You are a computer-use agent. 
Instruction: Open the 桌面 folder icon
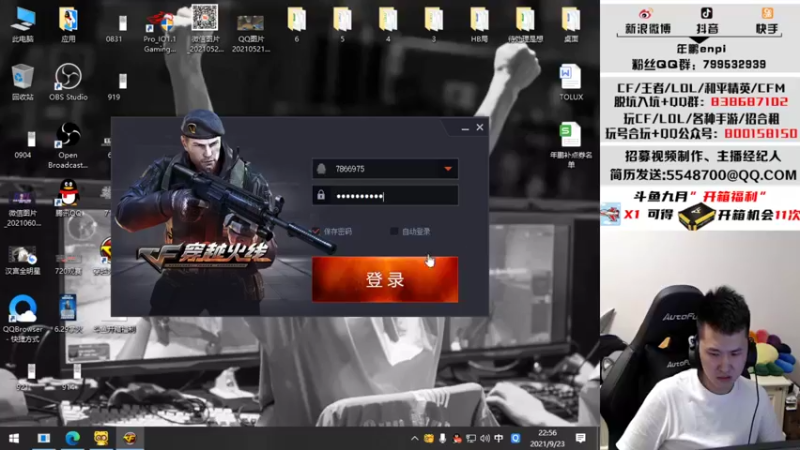(570, 24)
